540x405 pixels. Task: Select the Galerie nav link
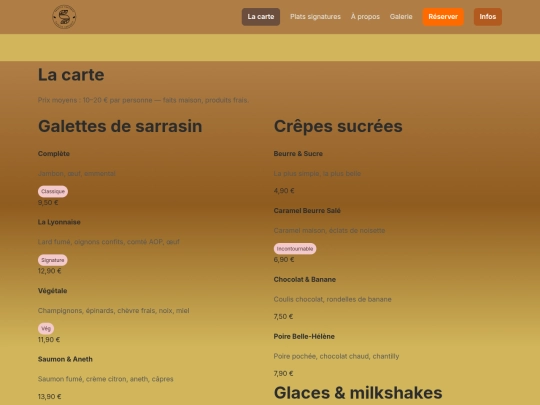(x=401, y=17)
